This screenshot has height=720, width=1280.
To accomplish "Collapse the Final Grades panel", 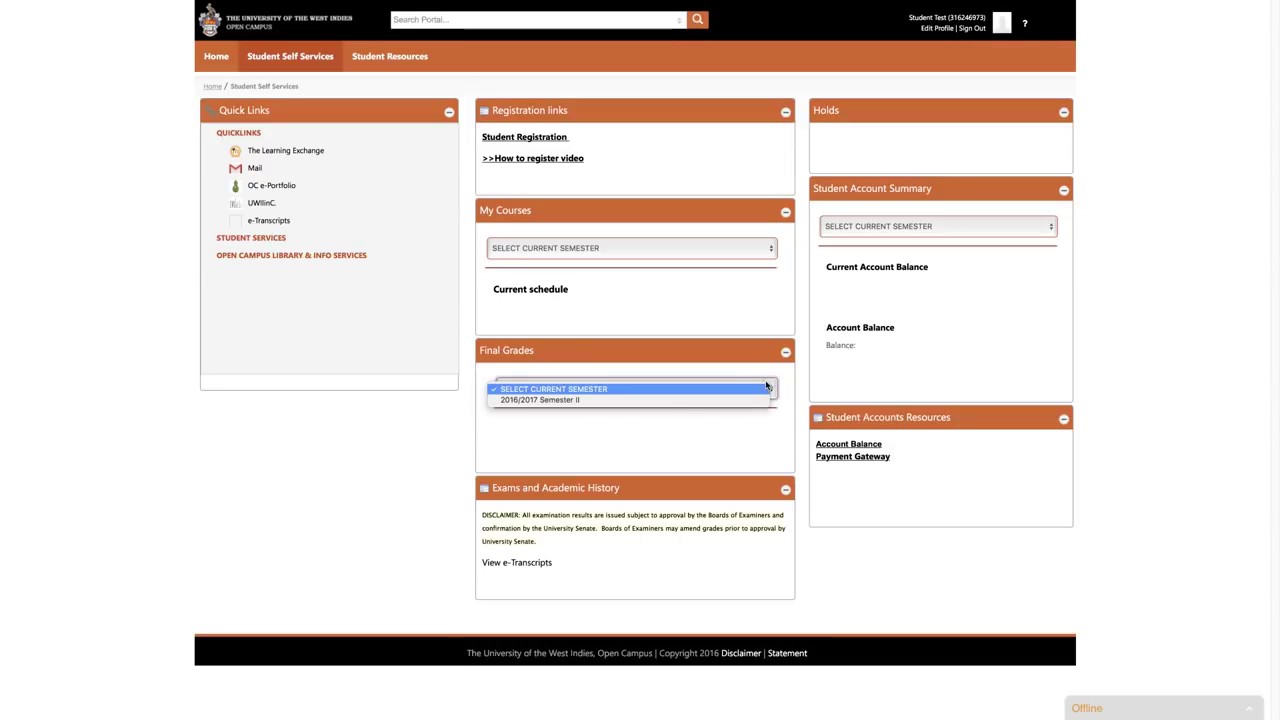I will pyautogui.click(x=785, y=352).
